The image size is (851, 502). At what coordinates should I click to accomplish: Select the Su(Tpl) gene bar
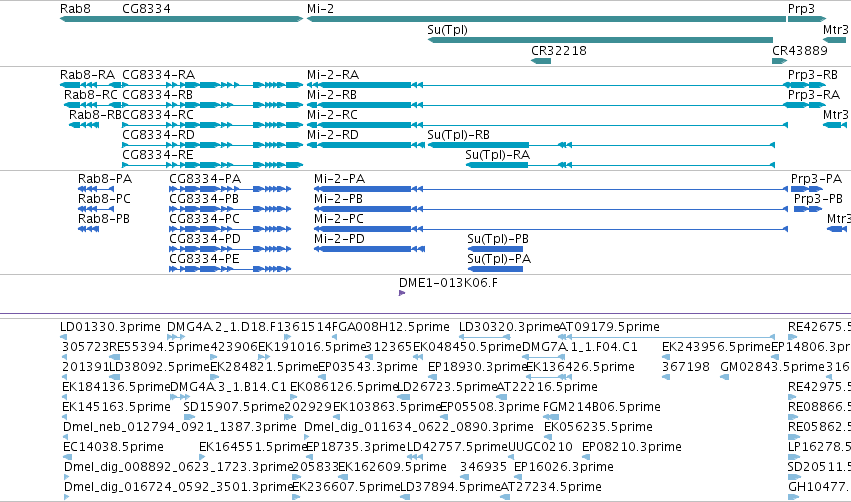tap(600, 40)
